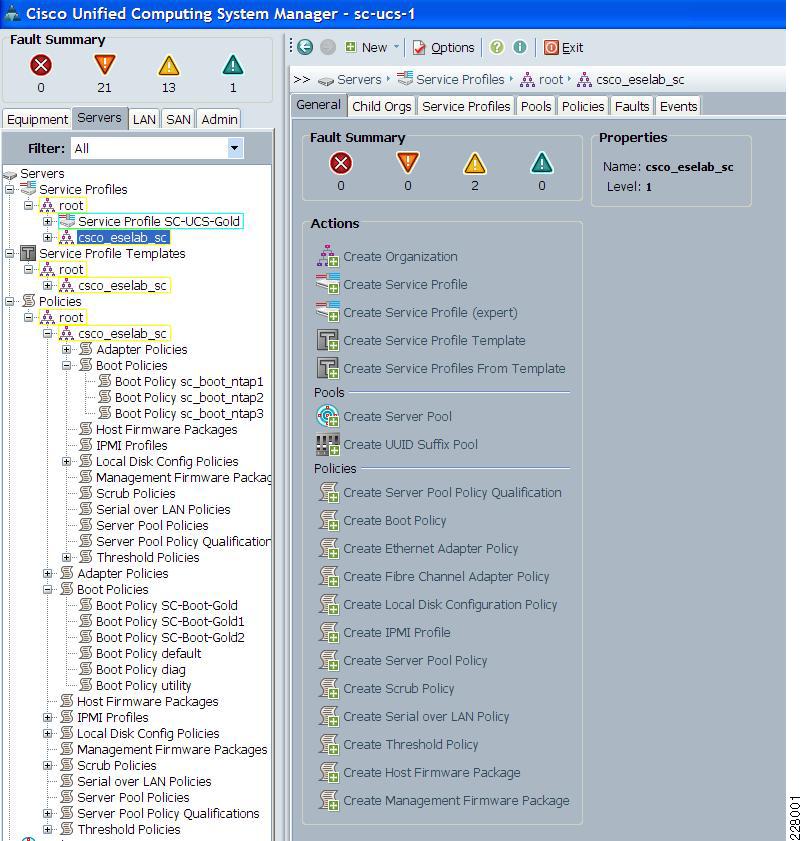Collapse Boot Policies containing SC-Boot-Gold
802x841 pixels.
tap(48, 589)
